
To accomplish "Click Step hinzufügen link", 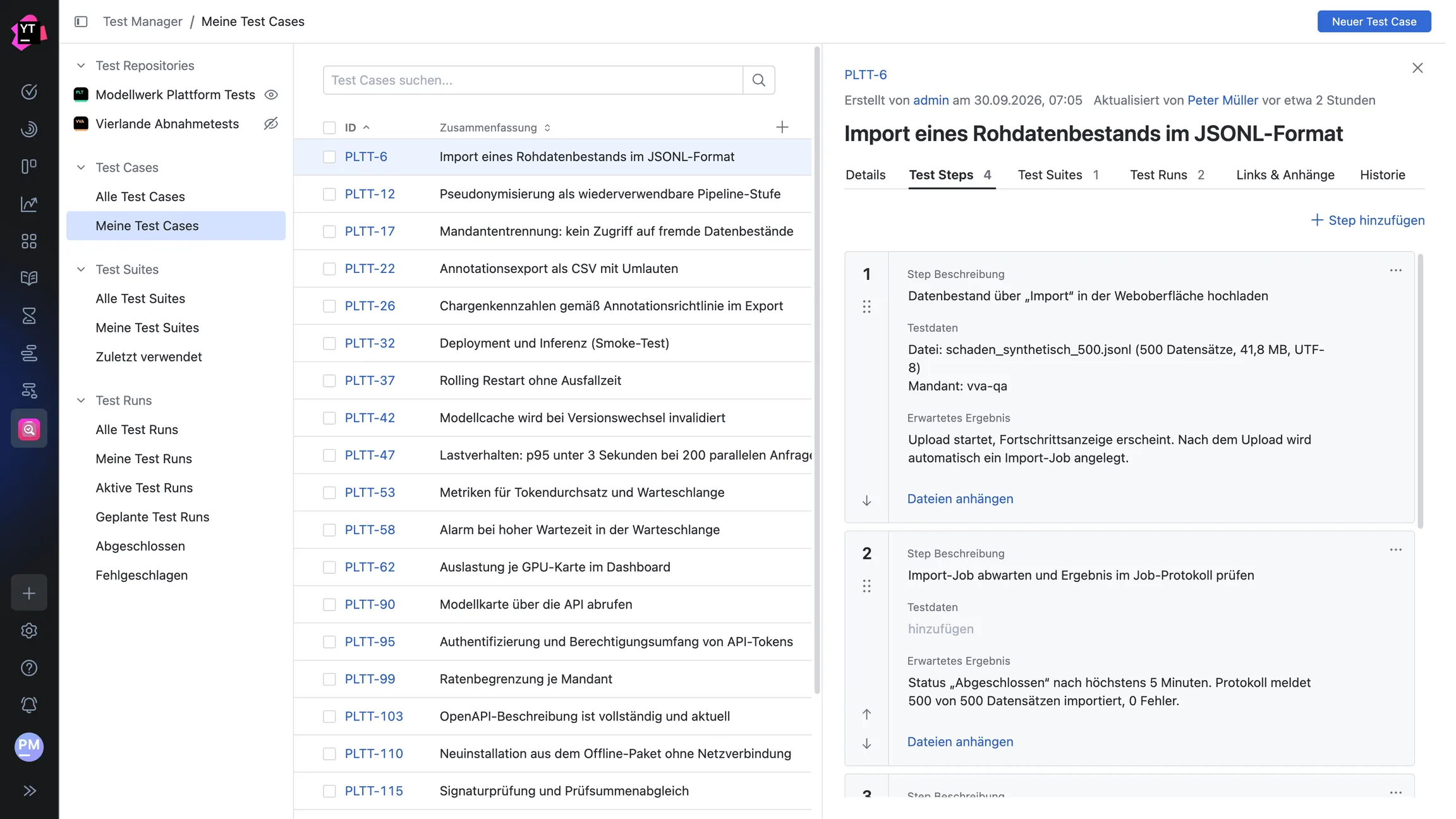I will point(1368,220).
